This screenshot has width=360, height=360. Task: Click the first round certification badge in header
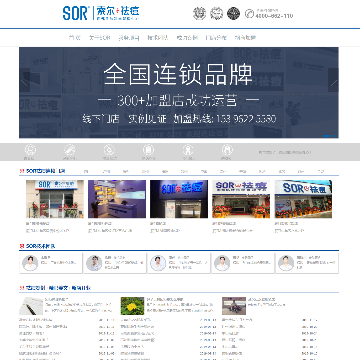[x=199, y=13]
